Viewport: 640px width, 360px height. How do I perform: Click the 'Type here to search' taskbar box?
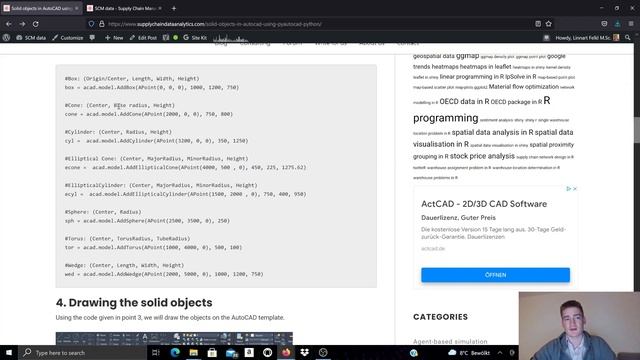[x=82, y=353]
